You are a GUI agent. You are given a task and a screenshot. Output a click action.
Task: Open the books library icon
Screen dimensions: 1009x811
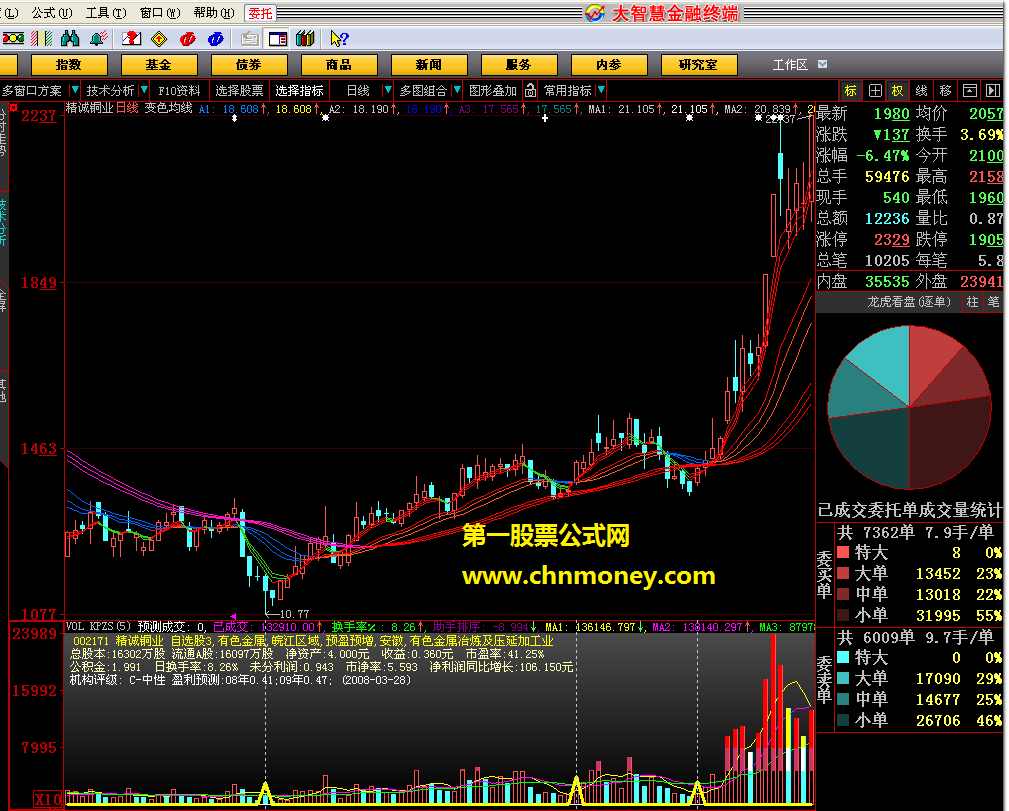(x=306, y=39)
